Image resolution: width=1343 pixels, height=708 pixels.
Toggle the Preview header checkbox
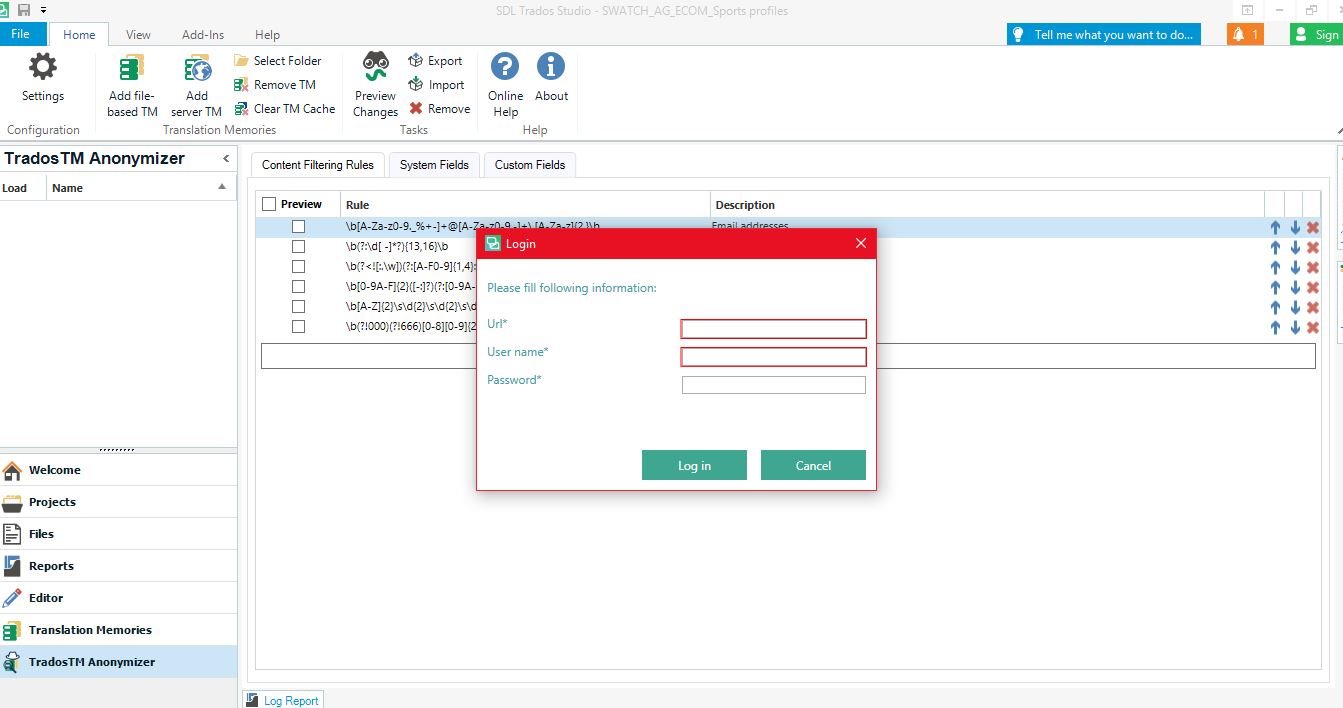(x=268, y=202)
